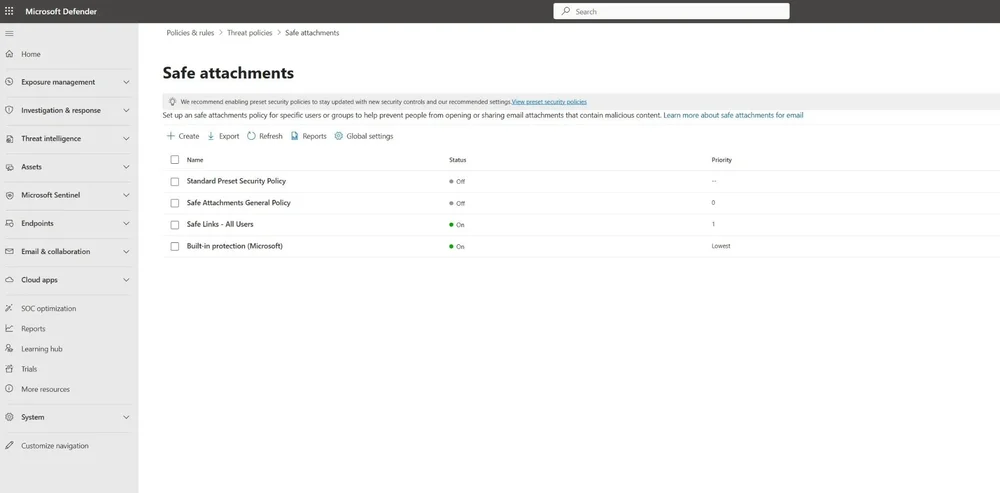Click the Safe attachments breadcrumb text
The image size is (1000, 493).
pos(312,33)
